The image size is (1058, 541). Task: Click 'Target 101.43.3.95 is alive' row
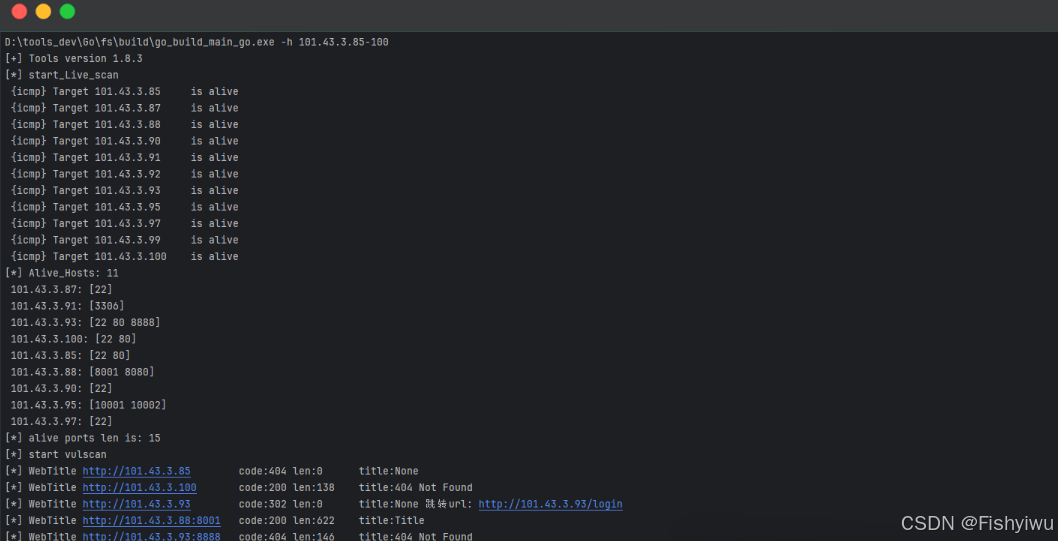coord(125,207)
